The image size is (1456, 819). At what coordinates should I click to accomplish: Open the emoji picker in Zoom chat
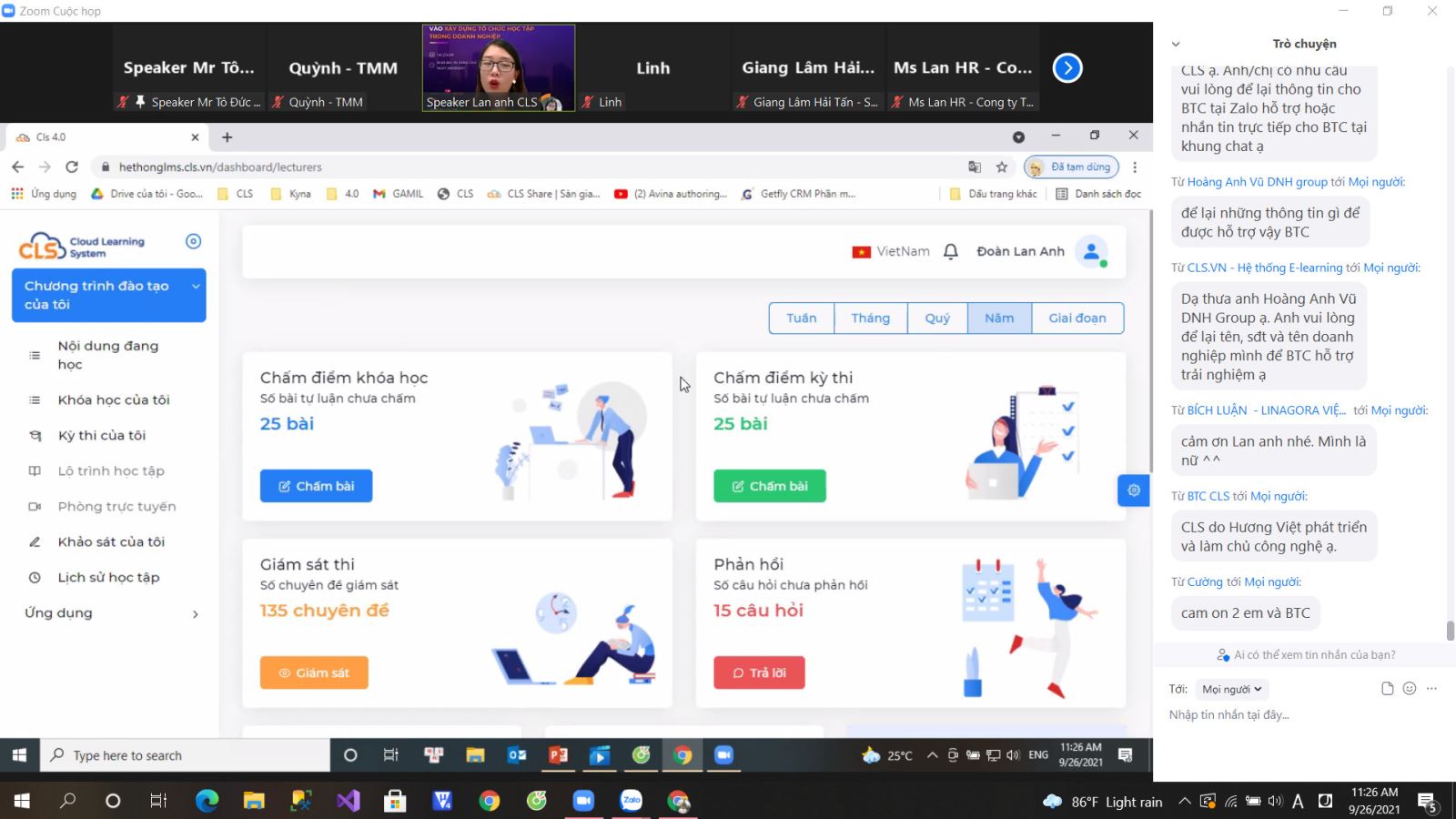(1410, 689)
